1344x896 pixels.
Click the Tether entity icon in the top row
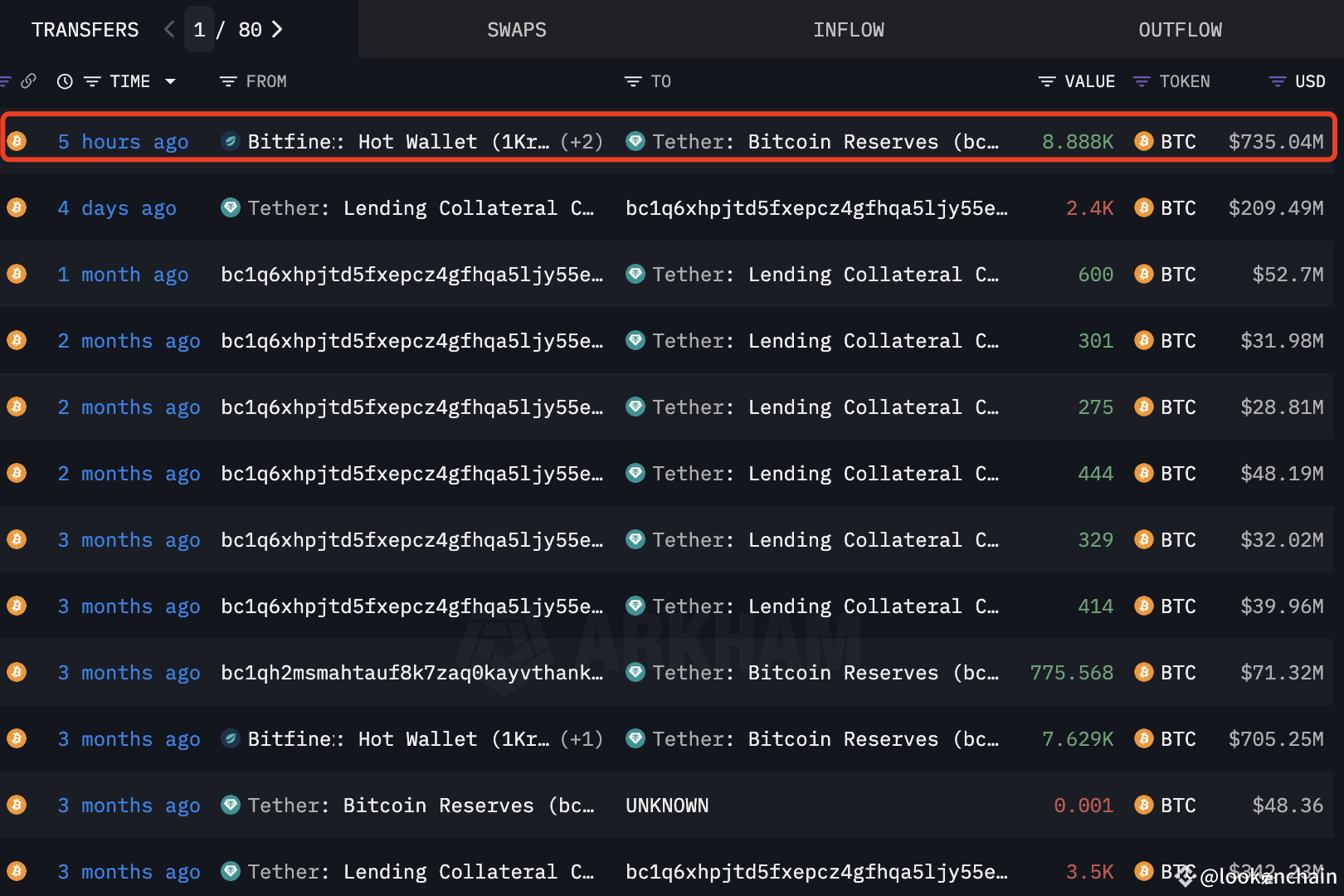pos(635,141)
